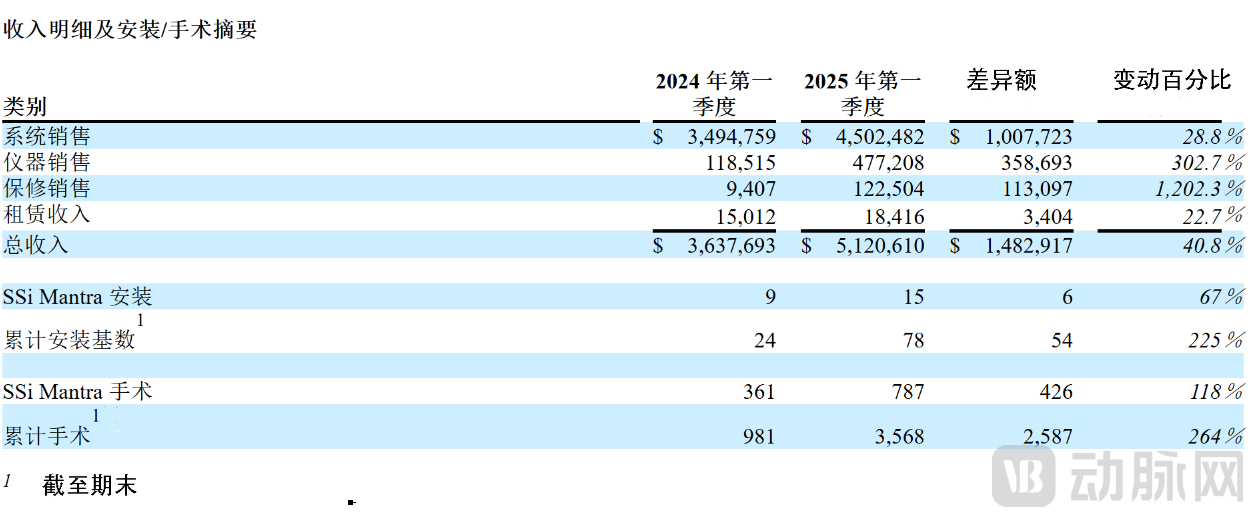Image resolution: width=1253 pixels, height=517 pixels.
Task: Click the 截至期末 footnote text
Action: [89, 486]
